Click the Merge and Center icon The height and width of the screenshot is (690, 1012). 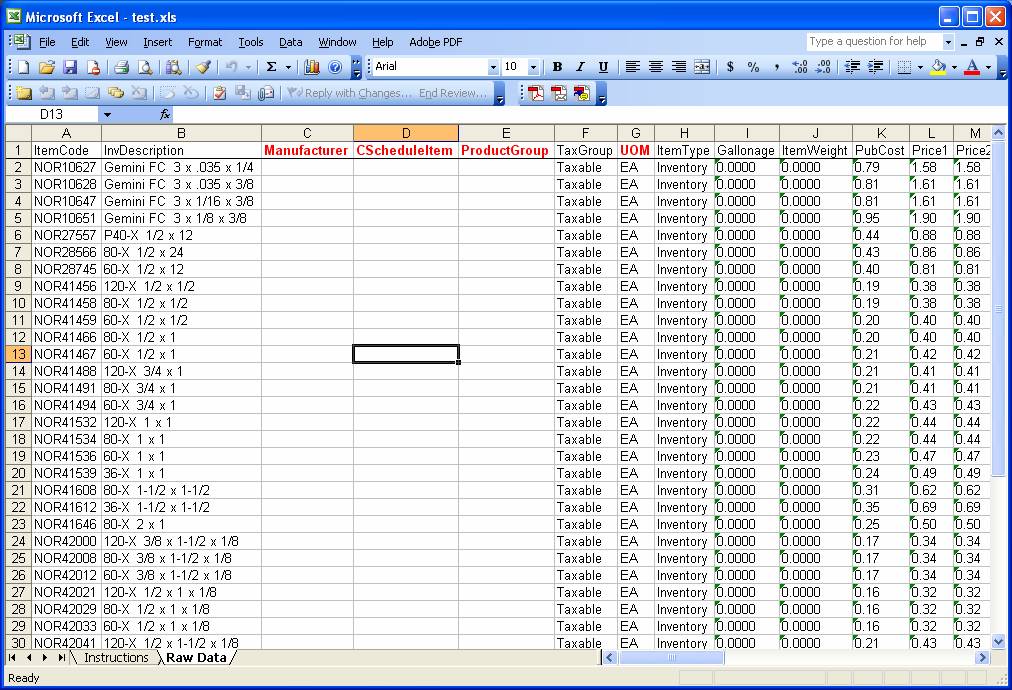[x=702, y=67]
